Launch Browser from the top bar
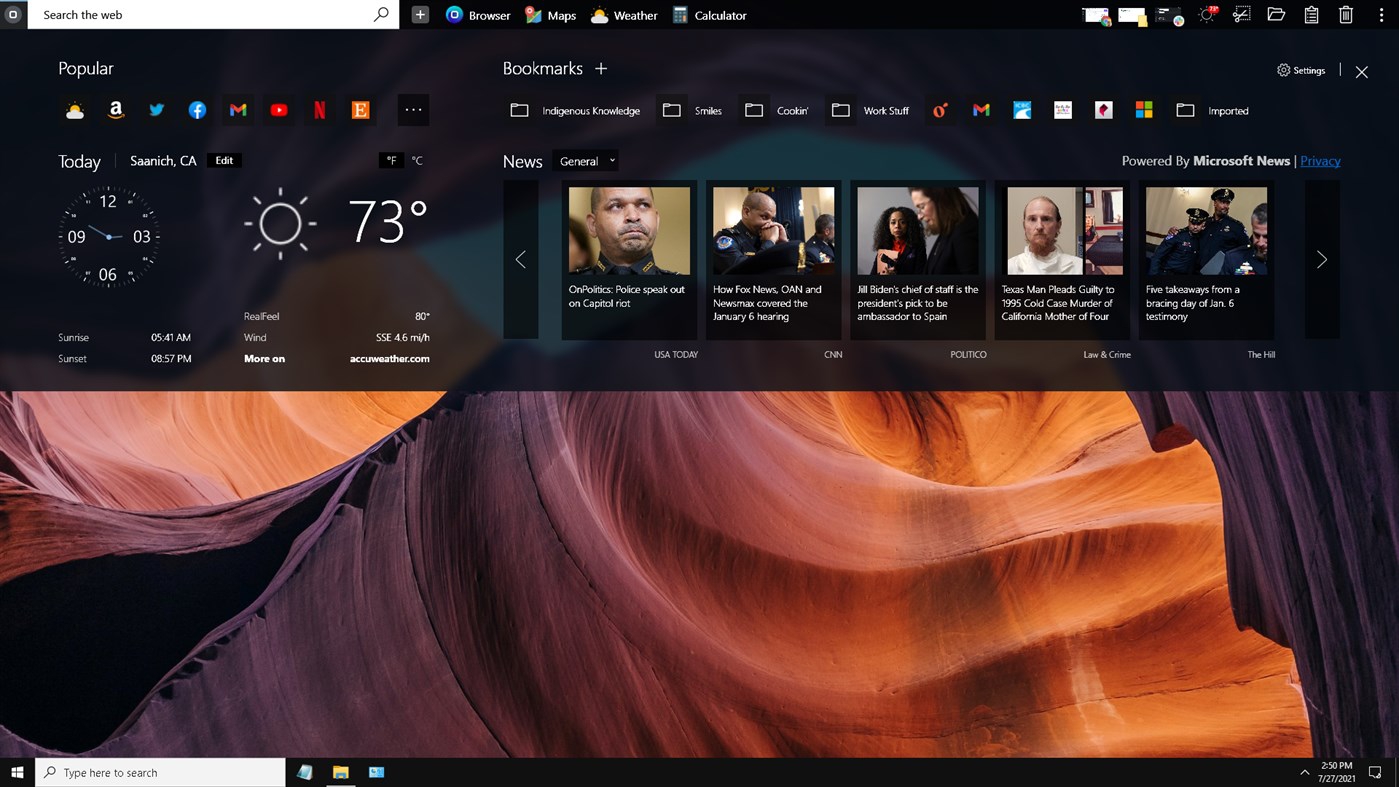 (x=478, y=15)
